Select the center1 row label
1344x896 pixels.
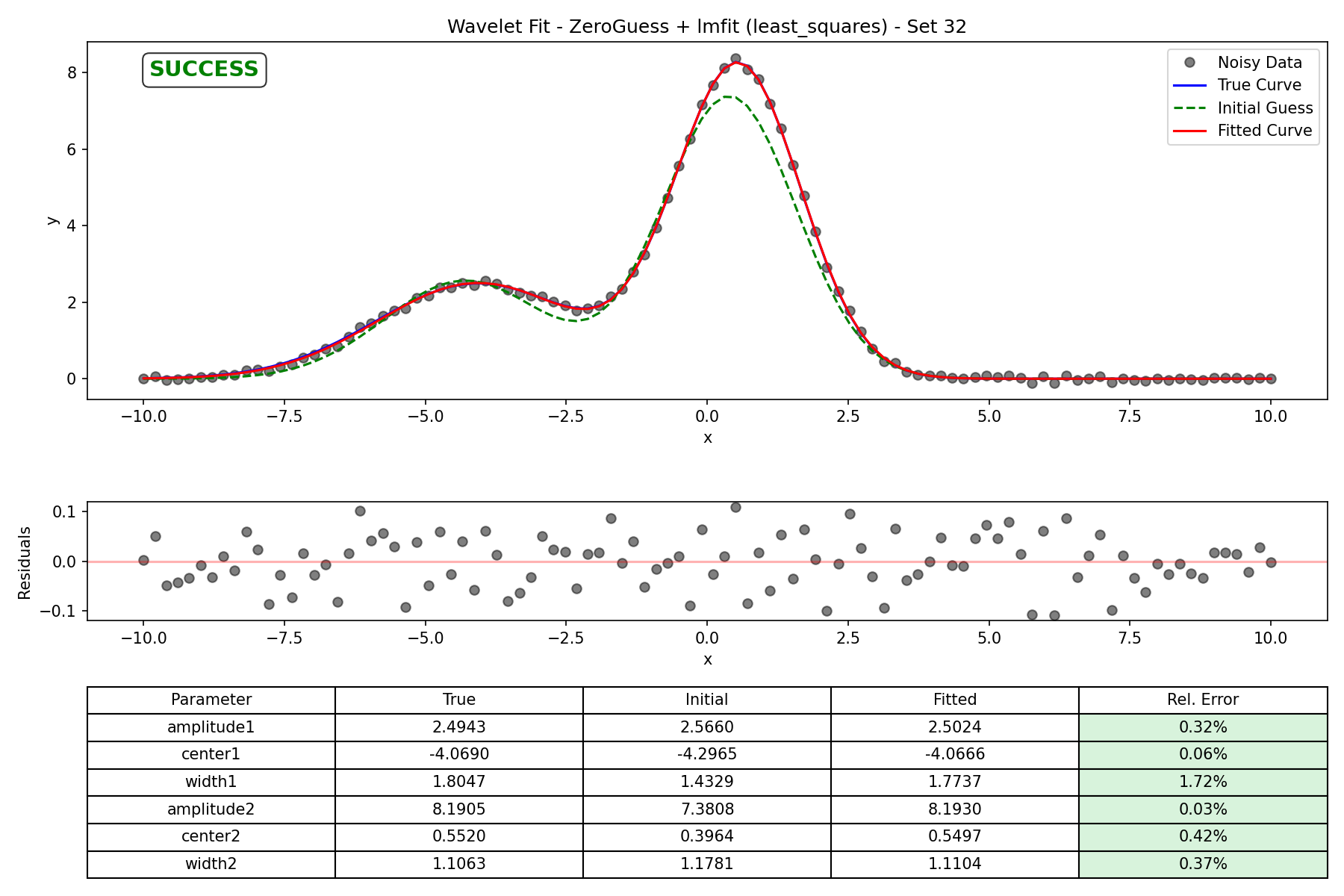(211, 755)
